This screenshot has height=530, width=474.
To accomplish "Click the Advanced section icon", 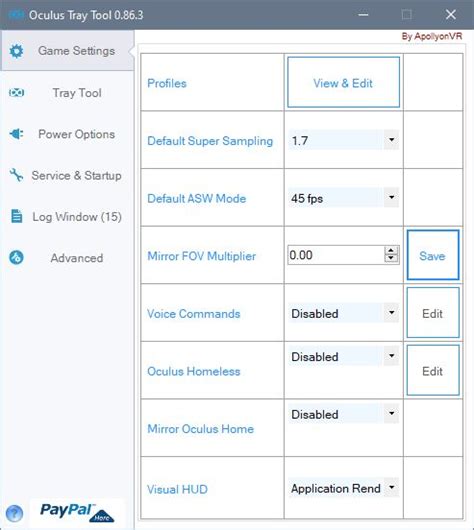I will [x=16, y=258].
